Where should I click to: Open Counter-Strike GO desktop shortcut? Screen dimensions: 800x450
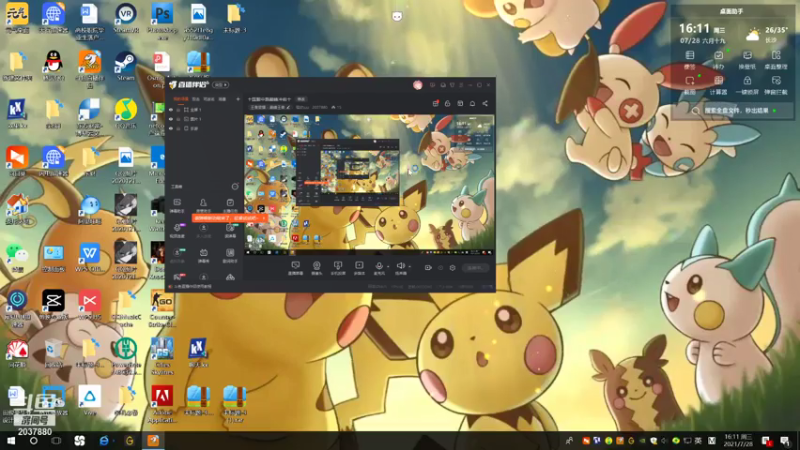click(x=162, y=308)
